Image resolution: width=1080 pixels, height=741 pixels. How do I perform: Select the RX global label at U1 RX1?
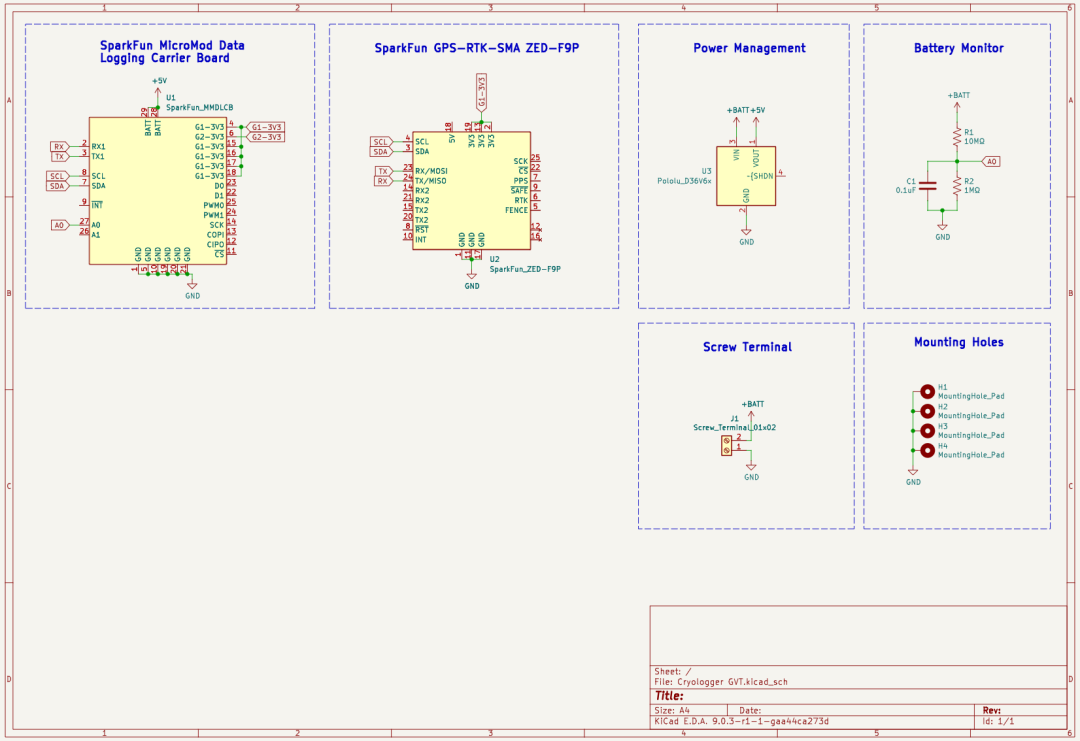coord(60,147)
